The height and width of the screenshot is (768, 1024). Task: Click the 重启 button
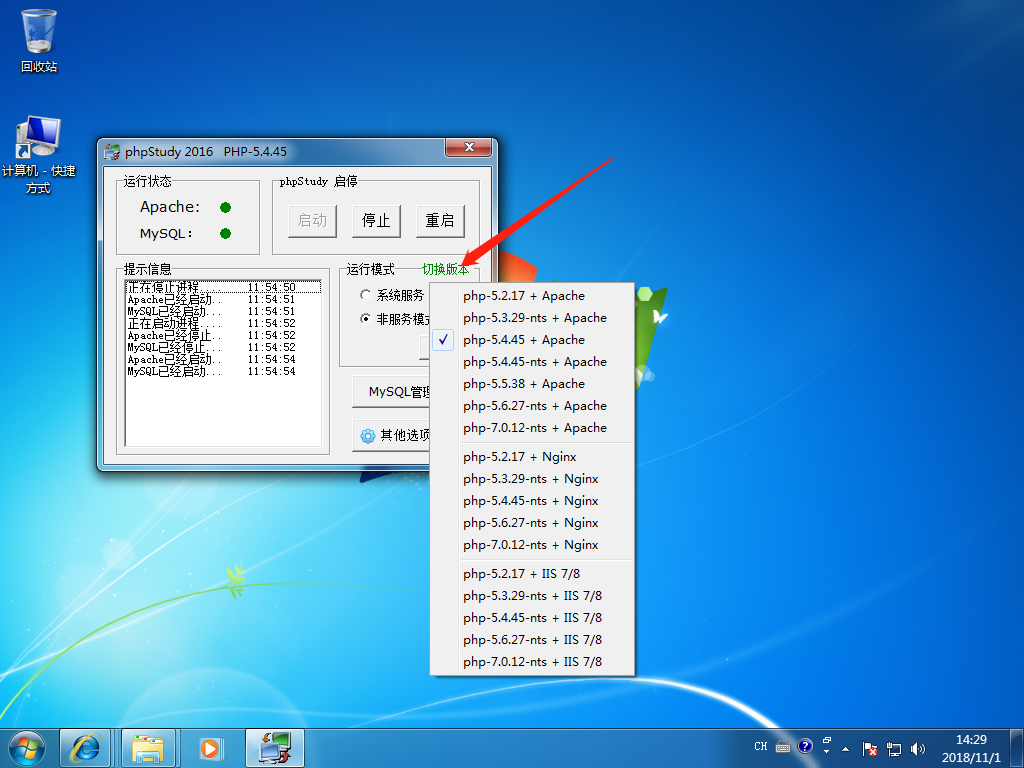[440, 221]
